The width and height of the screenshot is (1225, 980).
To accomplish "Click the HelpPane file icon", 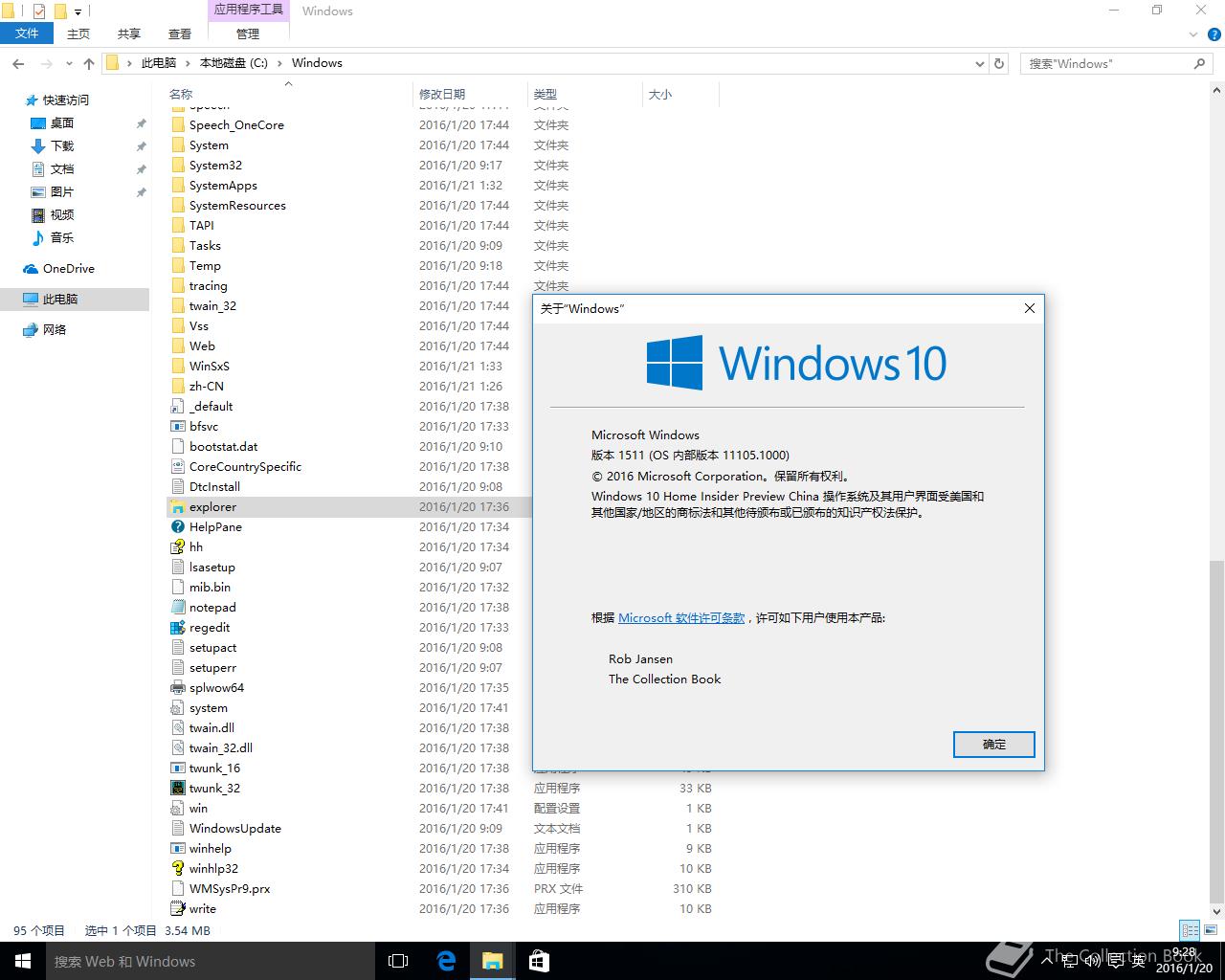I will coord(177,527).
